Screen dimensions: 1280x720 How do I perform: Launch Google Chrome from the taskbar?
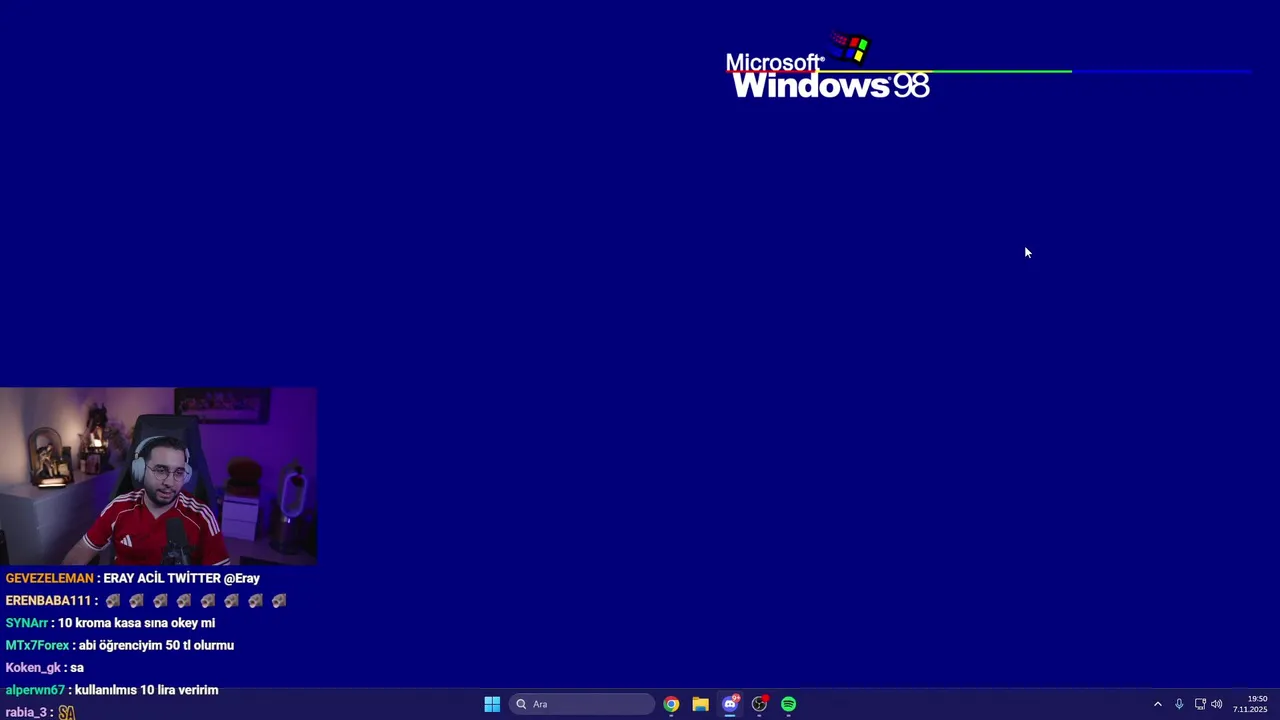click(671, 704)
